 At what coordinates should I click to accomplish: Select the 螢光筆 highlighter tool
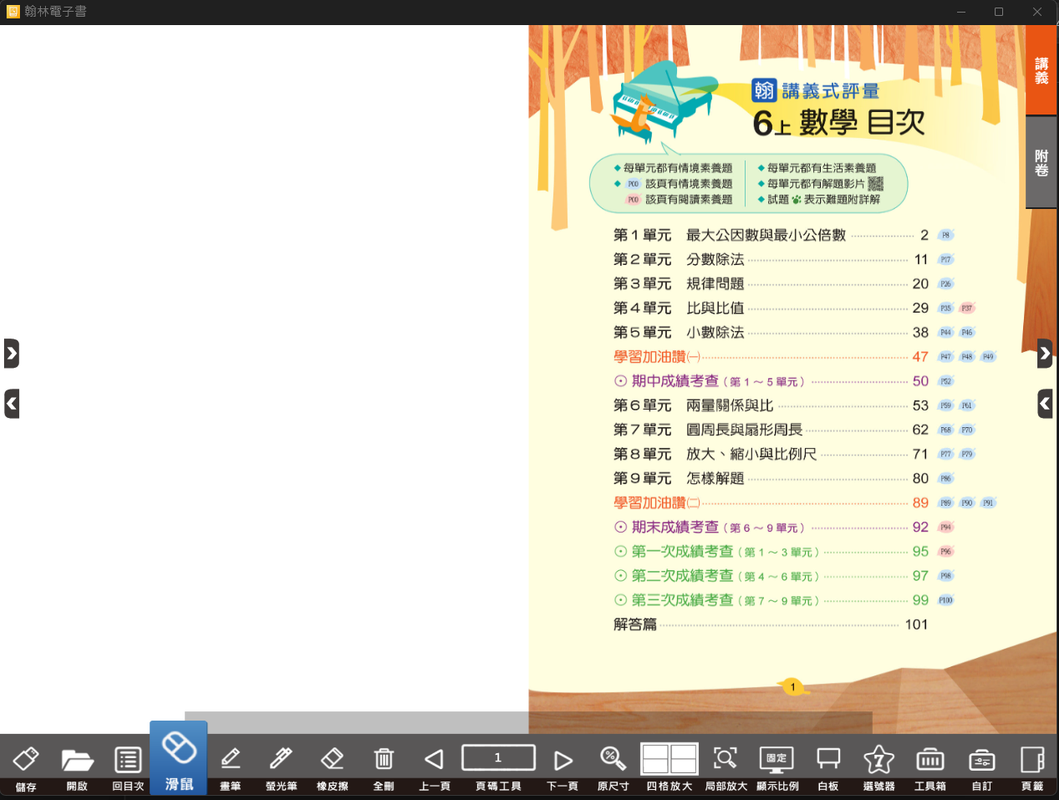click(281, 759)
